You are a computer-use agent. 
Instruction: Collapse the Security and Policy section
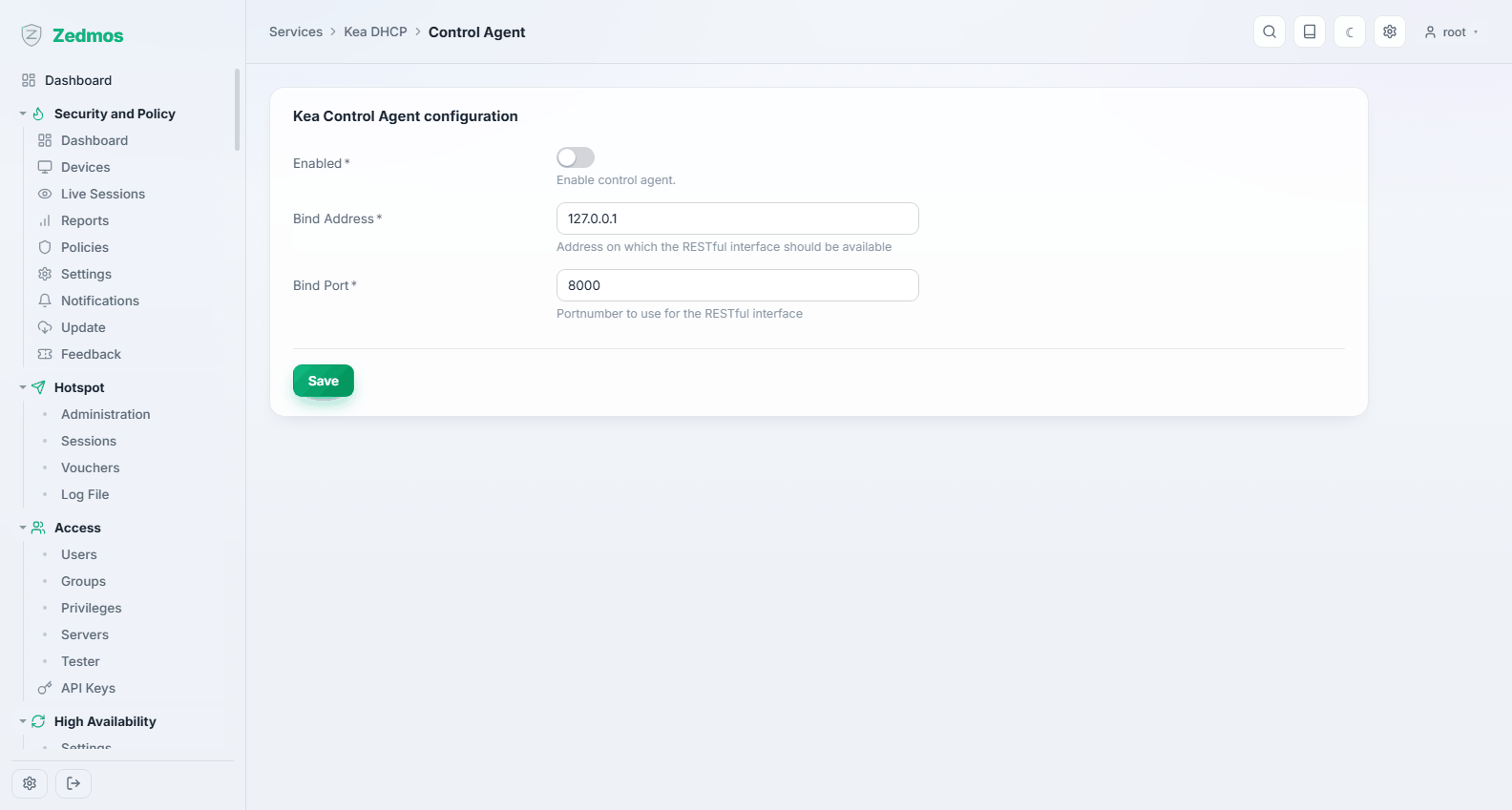click(x=23, y=114)
